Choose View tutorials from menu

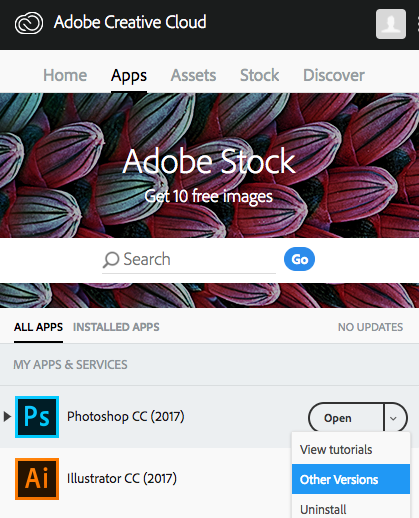(x=351, y=449)
